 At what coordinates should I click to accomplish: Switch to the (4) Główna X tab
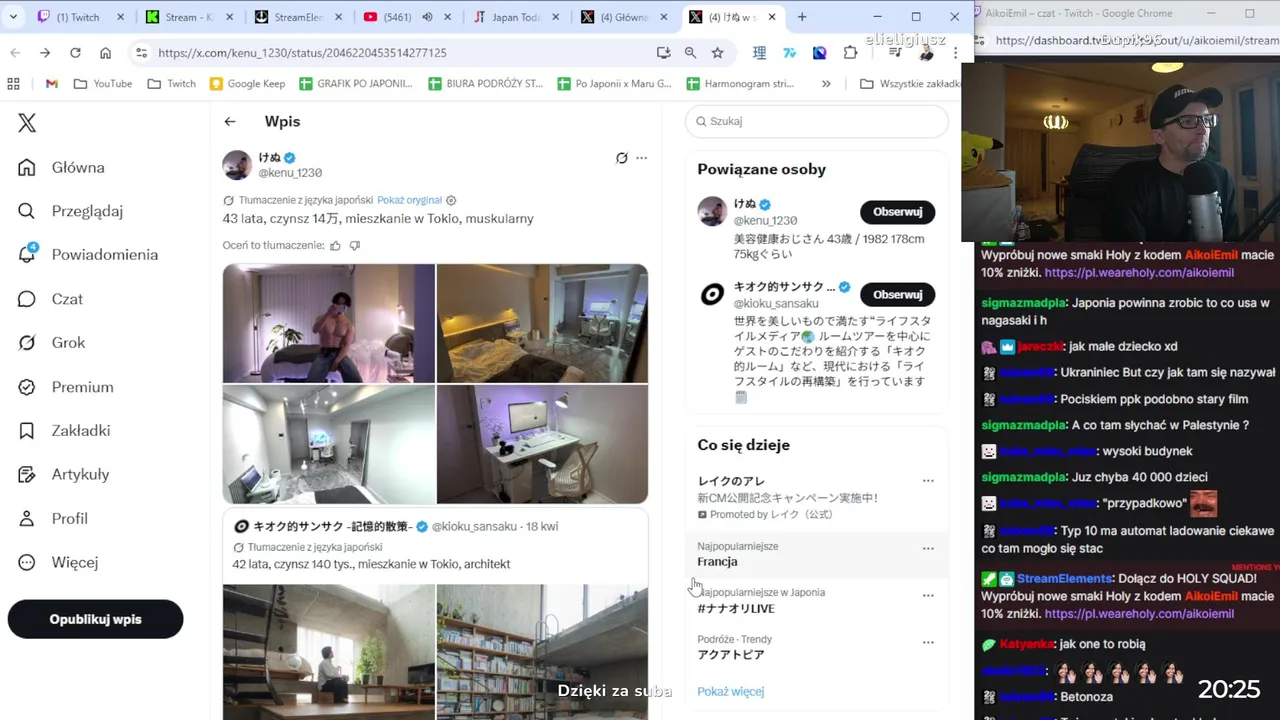click(625, 17)
